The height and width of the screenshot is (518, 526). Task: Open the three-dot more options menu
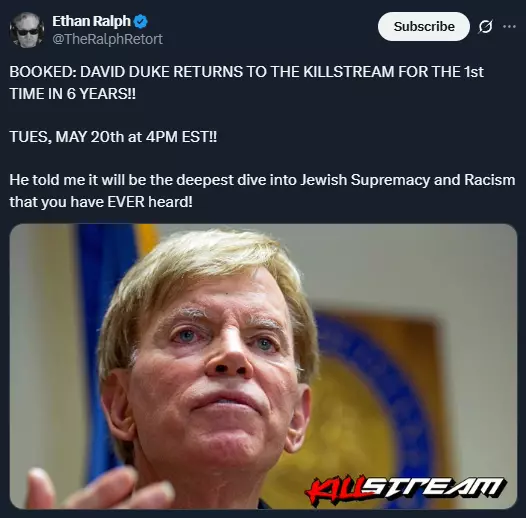pos(509,27)
